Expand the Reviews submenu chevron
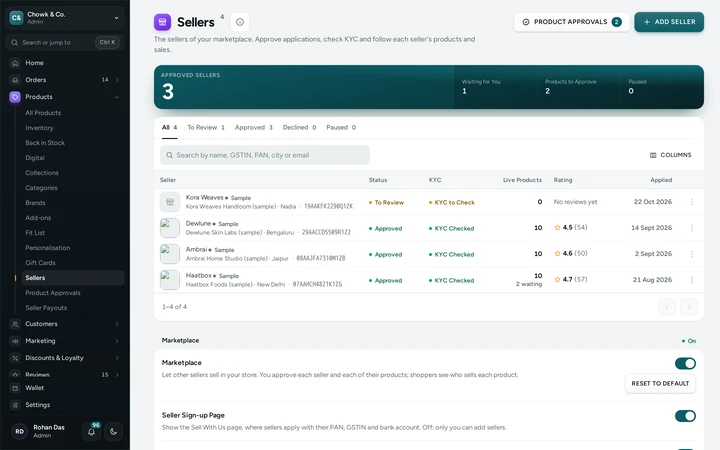Image resolution: width=720 pixels, height=450 pixels. pos(117,375)
